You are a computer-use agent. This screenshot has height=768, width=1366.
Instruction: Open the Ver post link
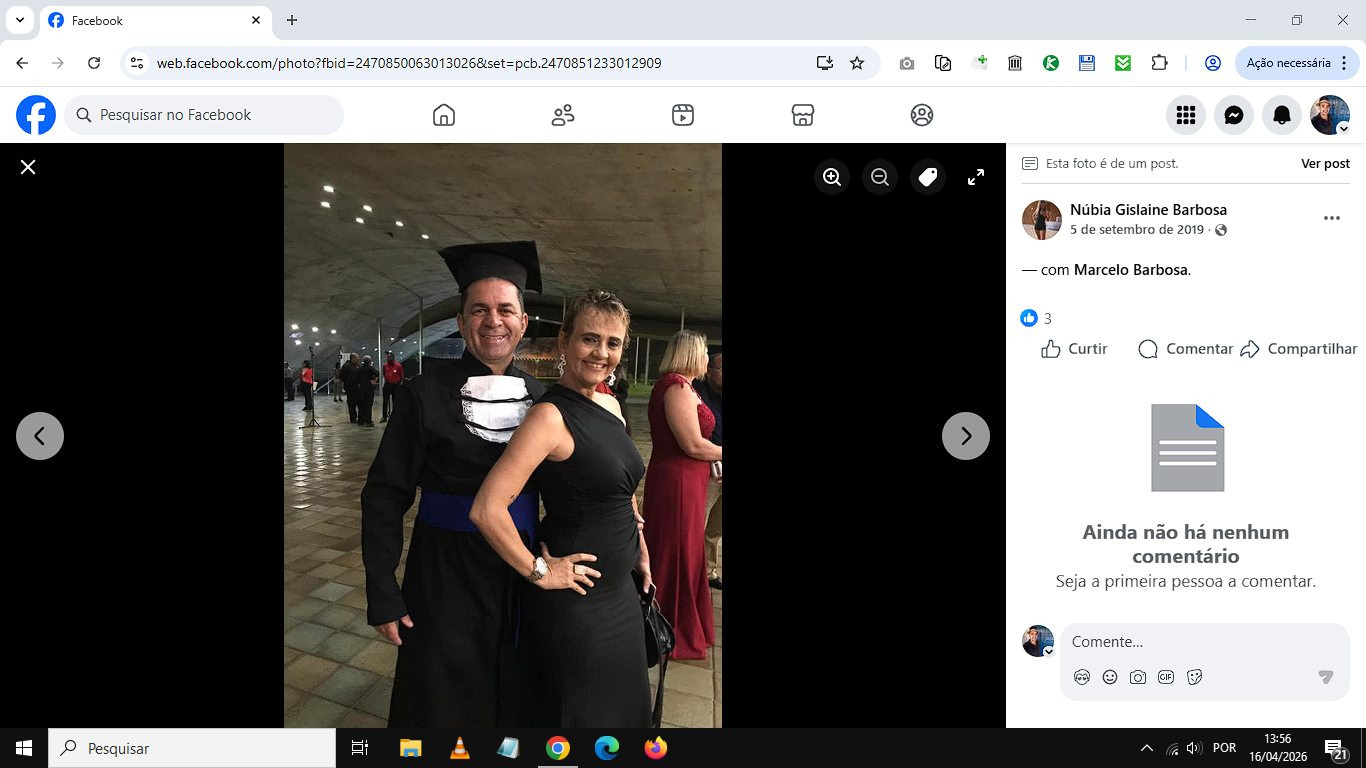click(1325, 163)
